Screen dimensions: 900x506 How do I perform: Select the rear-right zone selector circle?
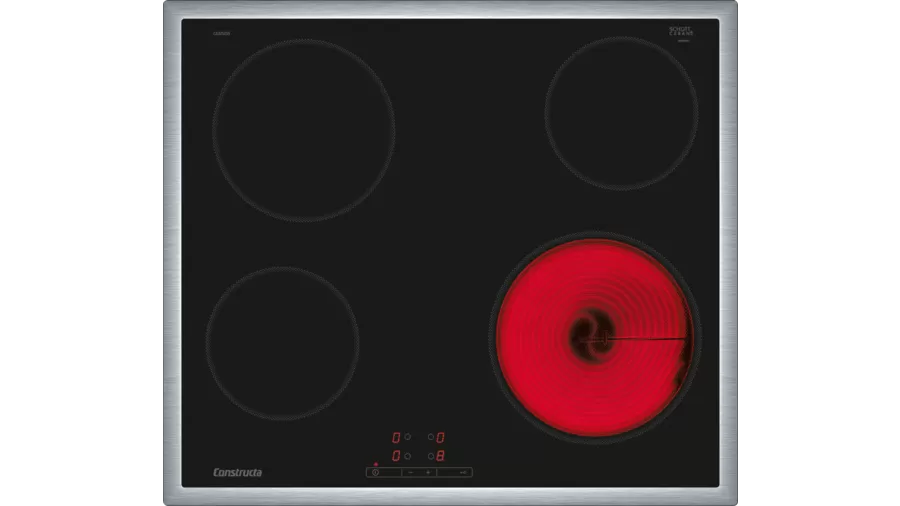(x=431, y=437)
